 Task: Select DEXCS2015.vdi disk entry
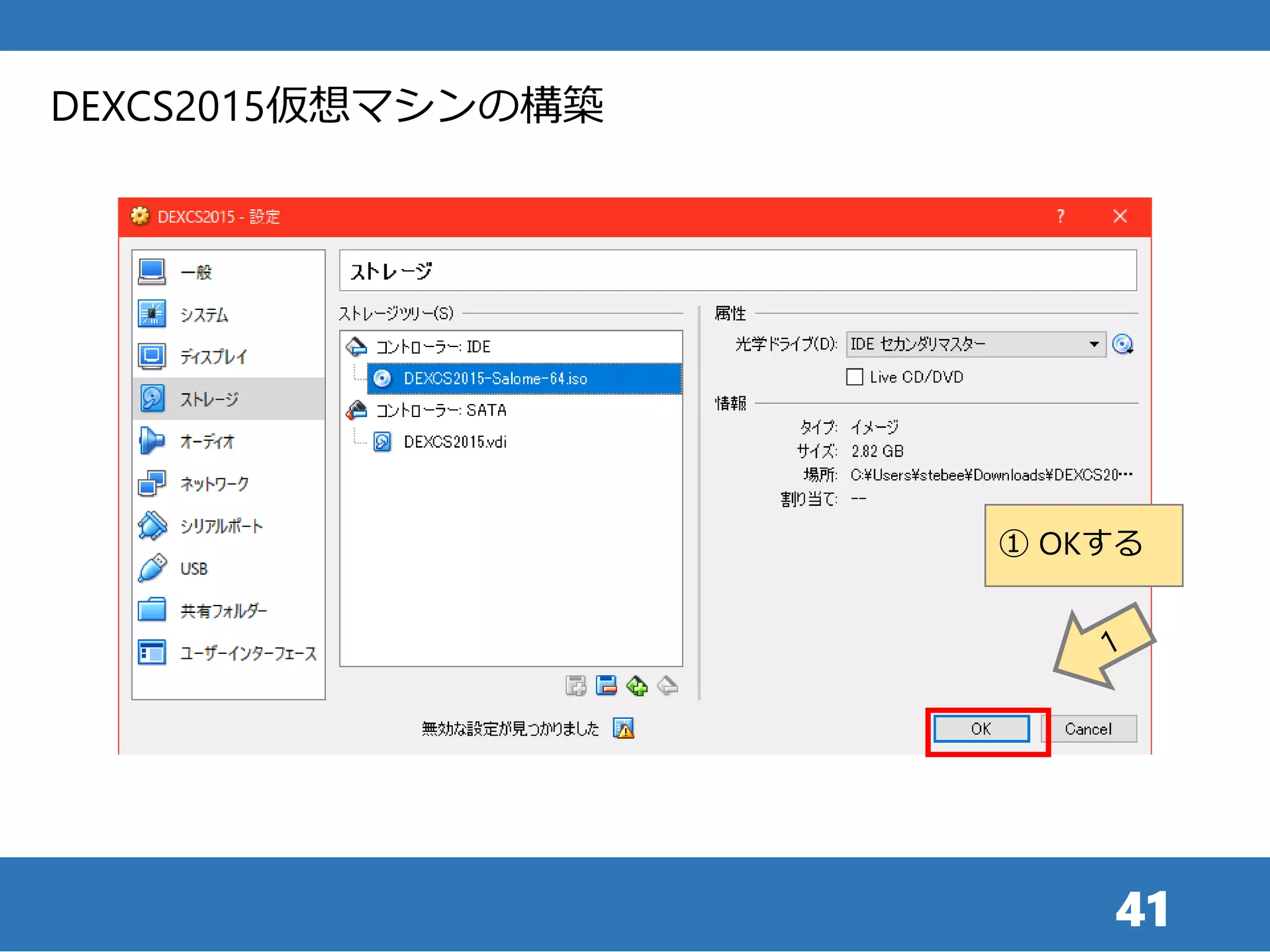tap(455, 442)
